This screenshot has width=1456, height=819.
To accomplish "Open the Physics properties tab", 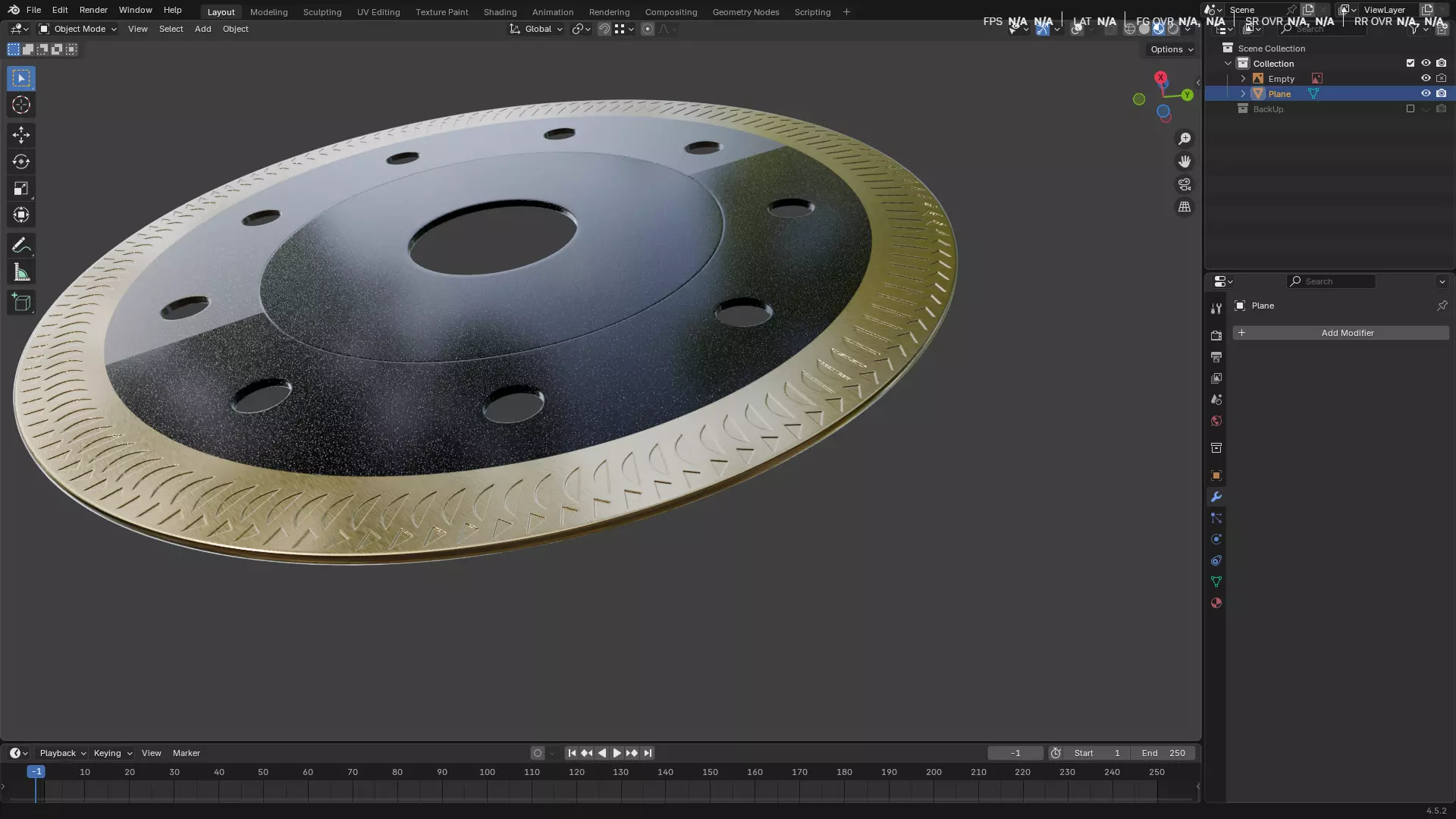I will [1216, 539].
